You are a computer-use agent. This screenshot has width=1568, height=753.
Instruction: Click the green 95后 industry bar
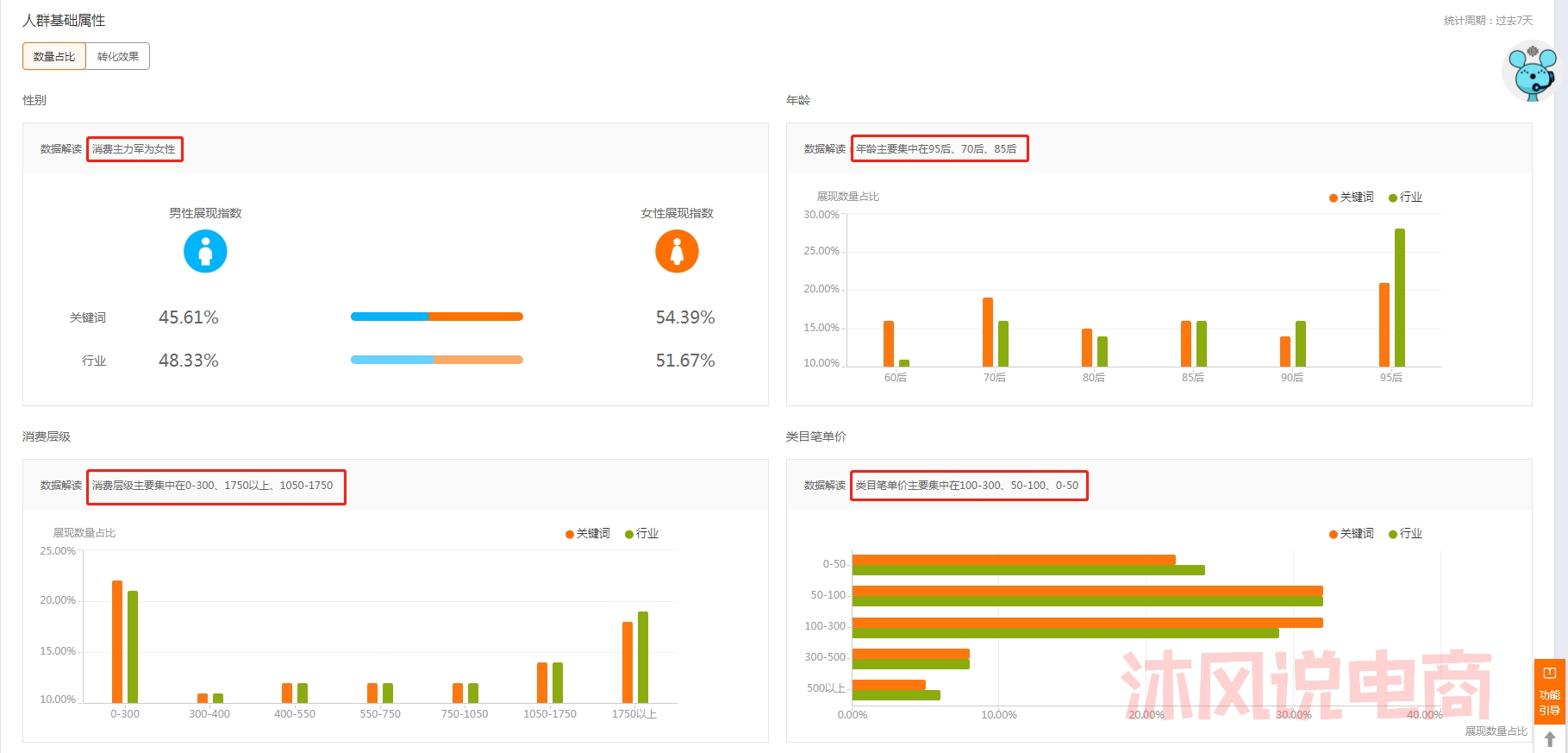pyautogui.click(x=1400, y=298)
